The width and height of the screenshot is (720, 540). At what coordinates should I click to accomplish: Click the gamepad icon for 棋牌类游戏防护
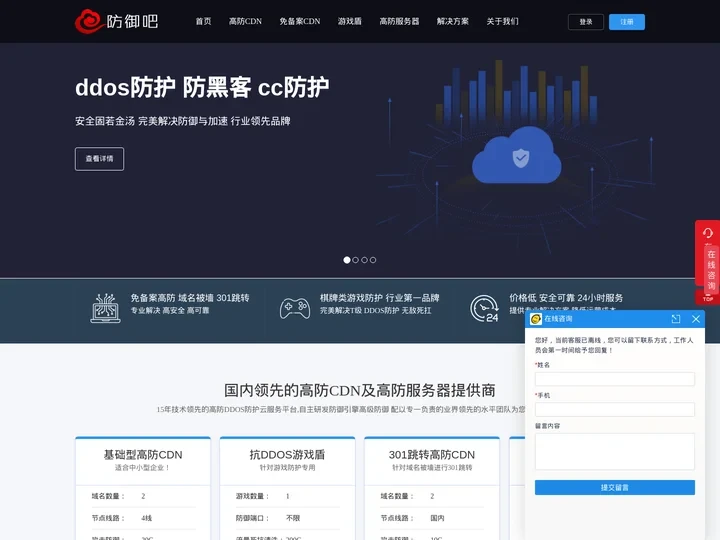[x=295, y=309]
